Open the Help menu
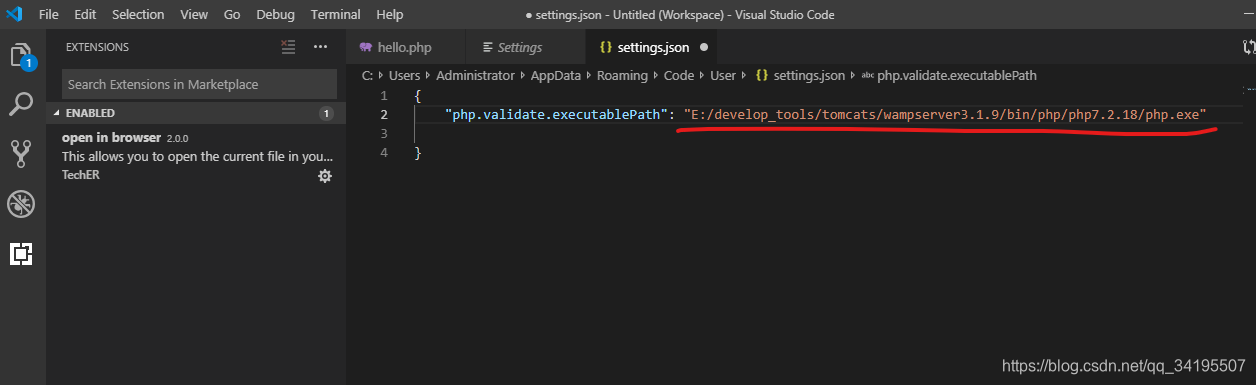The image size is (1256, 385). point(390,15)
